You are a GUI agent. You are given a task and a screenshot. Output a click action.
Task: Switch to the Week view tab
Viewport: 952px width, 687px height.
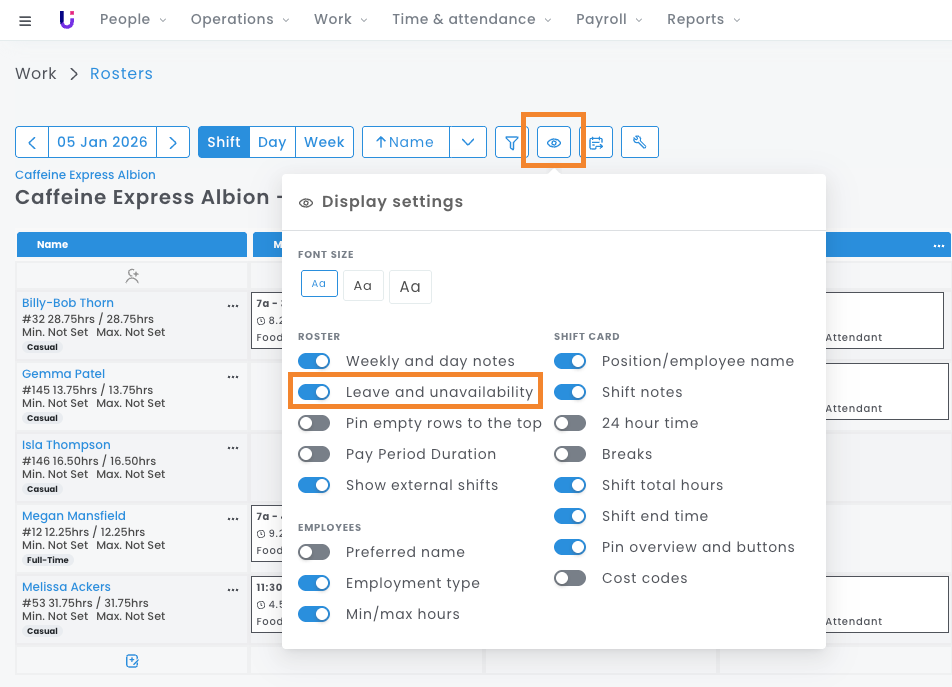(x=324, y=142)
